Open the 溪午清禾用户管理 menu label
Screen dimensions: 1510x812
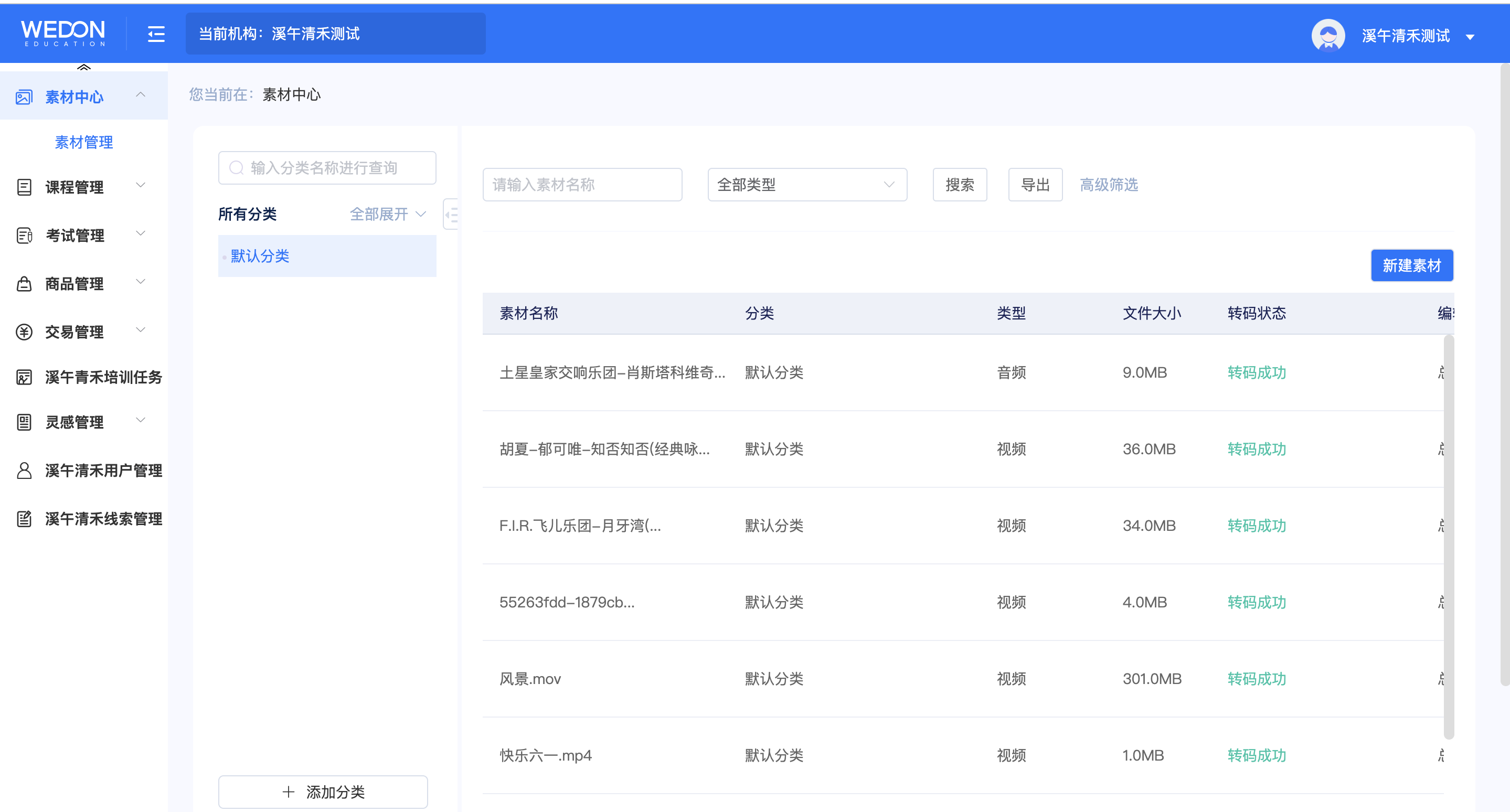click(103, 470)
